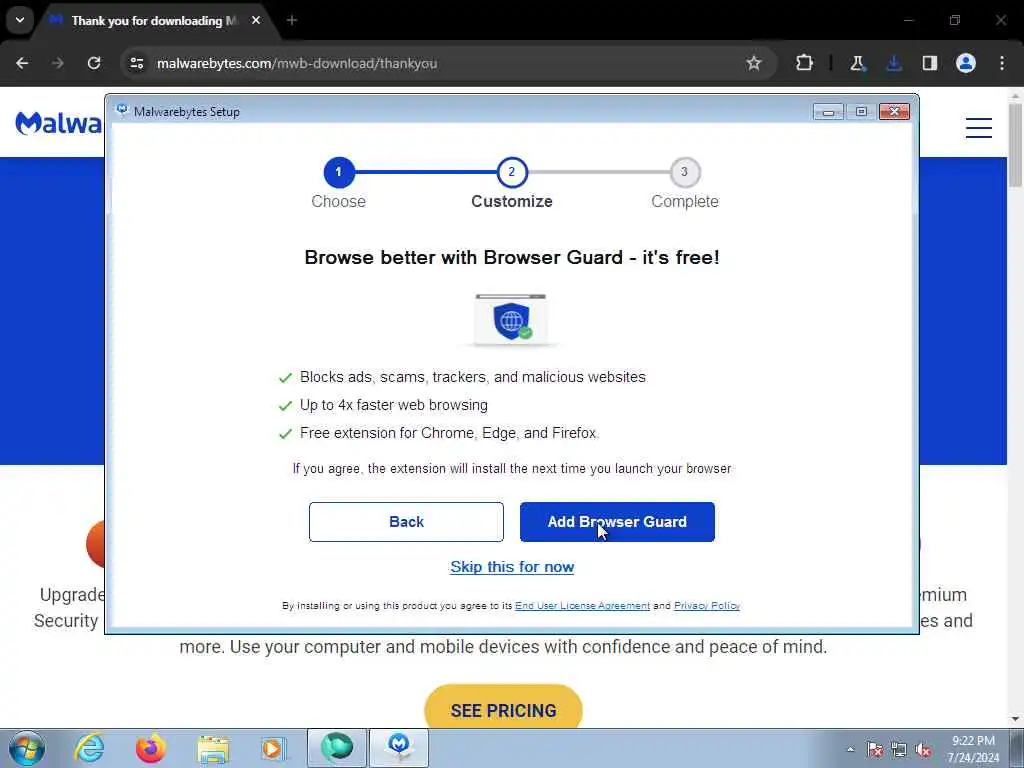Open Chrome three-dot menu

(1002, 63)
